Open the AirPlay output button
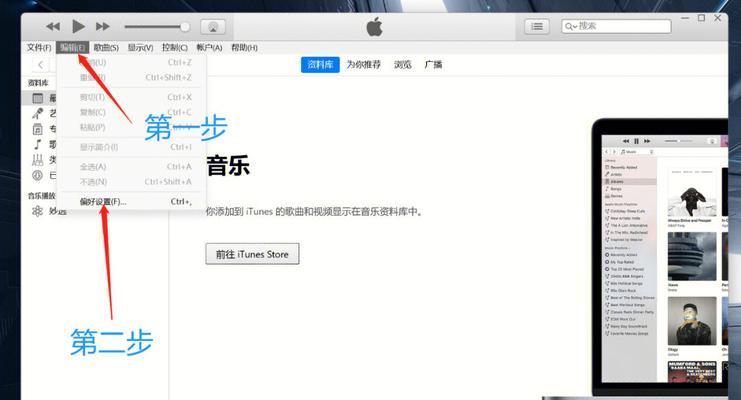Viewport: 741px width, 400px height. click(213, 27)
